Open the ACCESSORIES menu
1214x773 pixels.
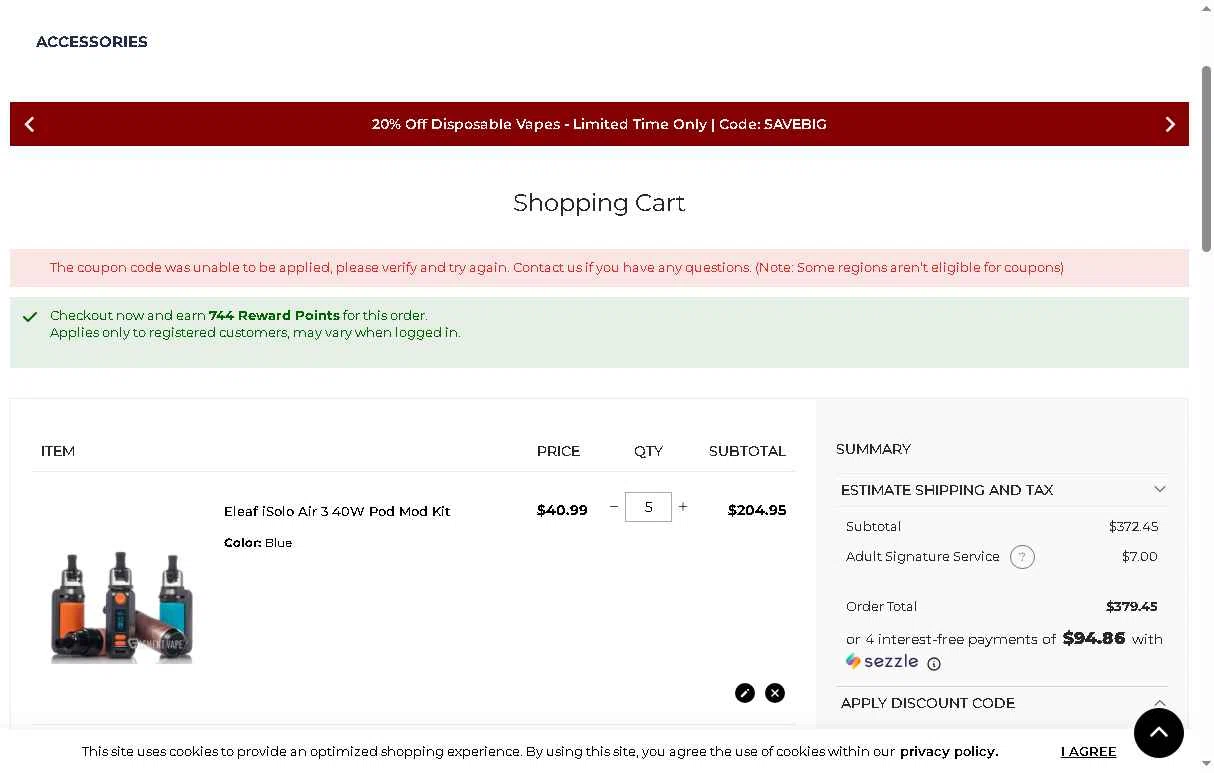[x=92, y=42]
